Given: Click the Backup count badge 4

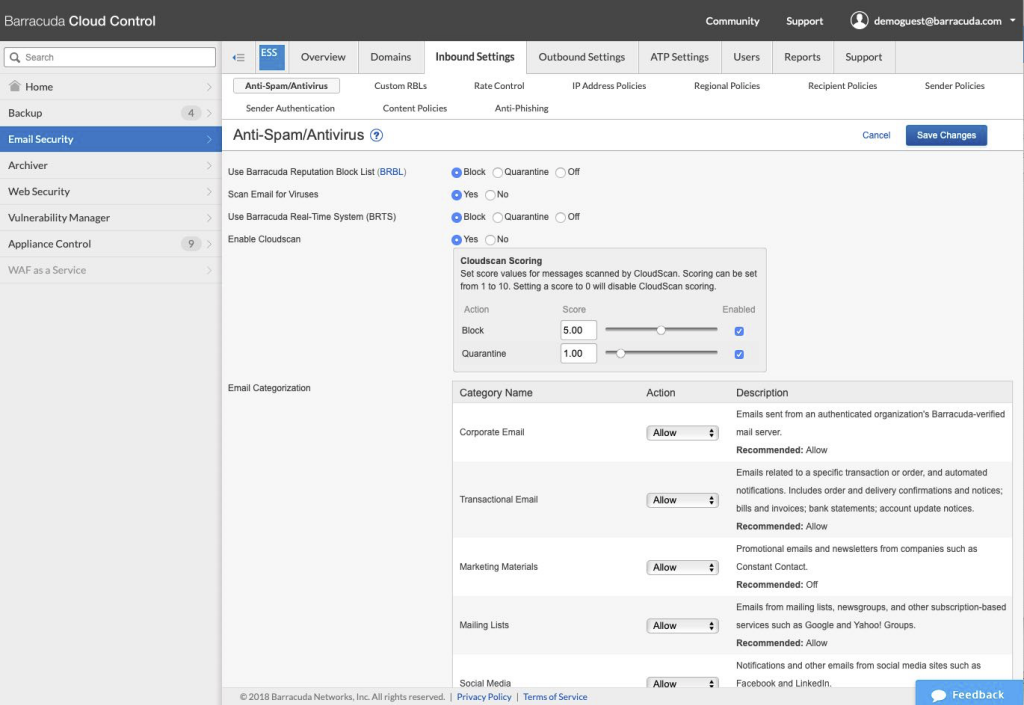Looking at the screenshot, I should [x=191, y=113].
